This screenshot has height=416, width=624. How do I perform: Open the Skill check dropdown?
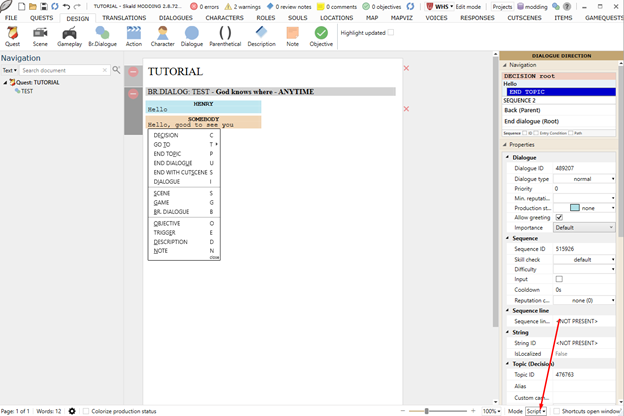[585, 259]
